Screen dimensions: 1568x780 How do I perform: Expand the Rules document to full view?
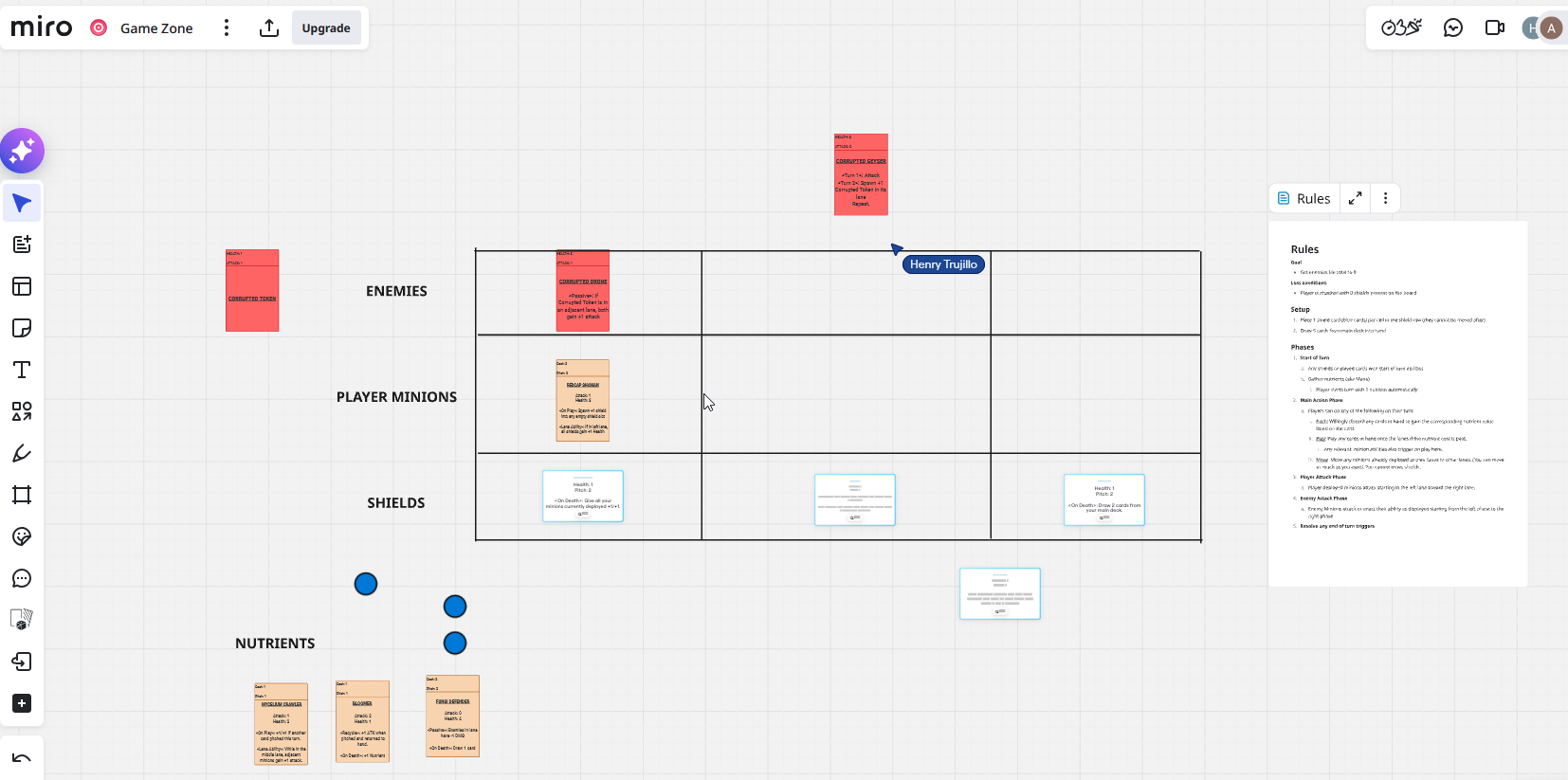click(1356, 198)
